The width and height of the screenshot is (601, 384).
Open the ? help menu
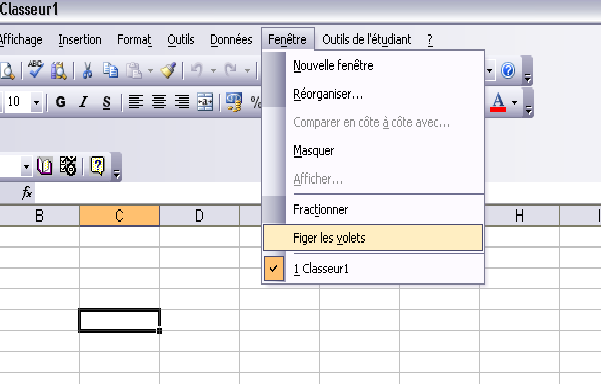pyautogui.click(x=430, y=39)
